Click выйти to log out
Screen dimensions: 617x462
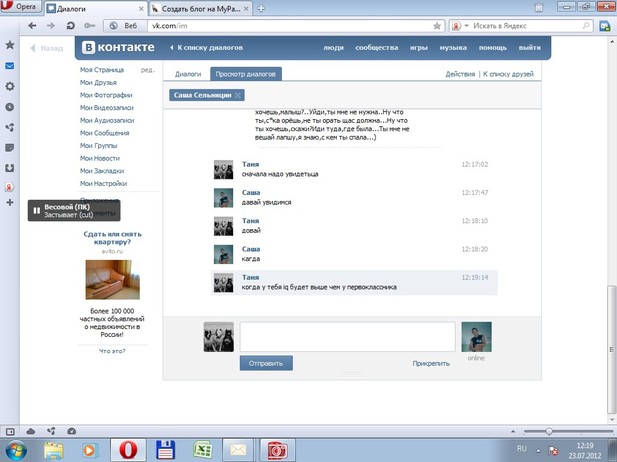529,48
